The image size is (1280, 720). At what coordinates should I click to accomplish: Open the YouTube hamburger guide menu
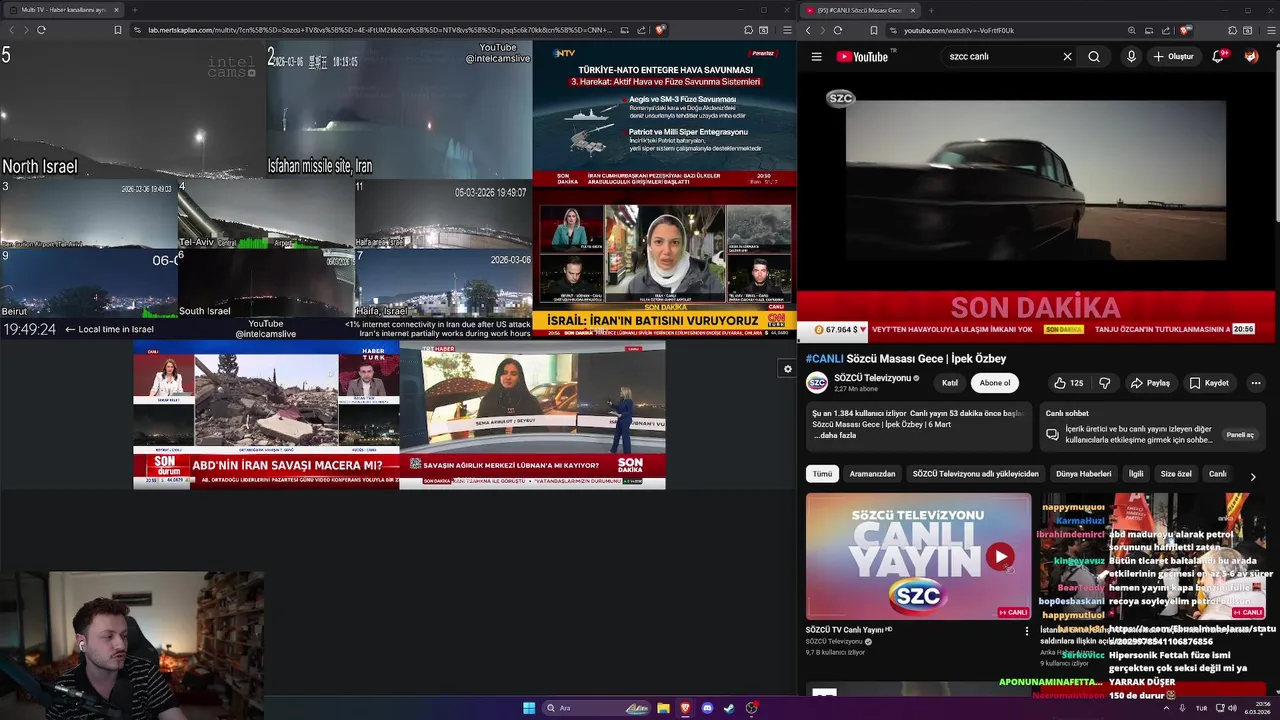(816, 57)
